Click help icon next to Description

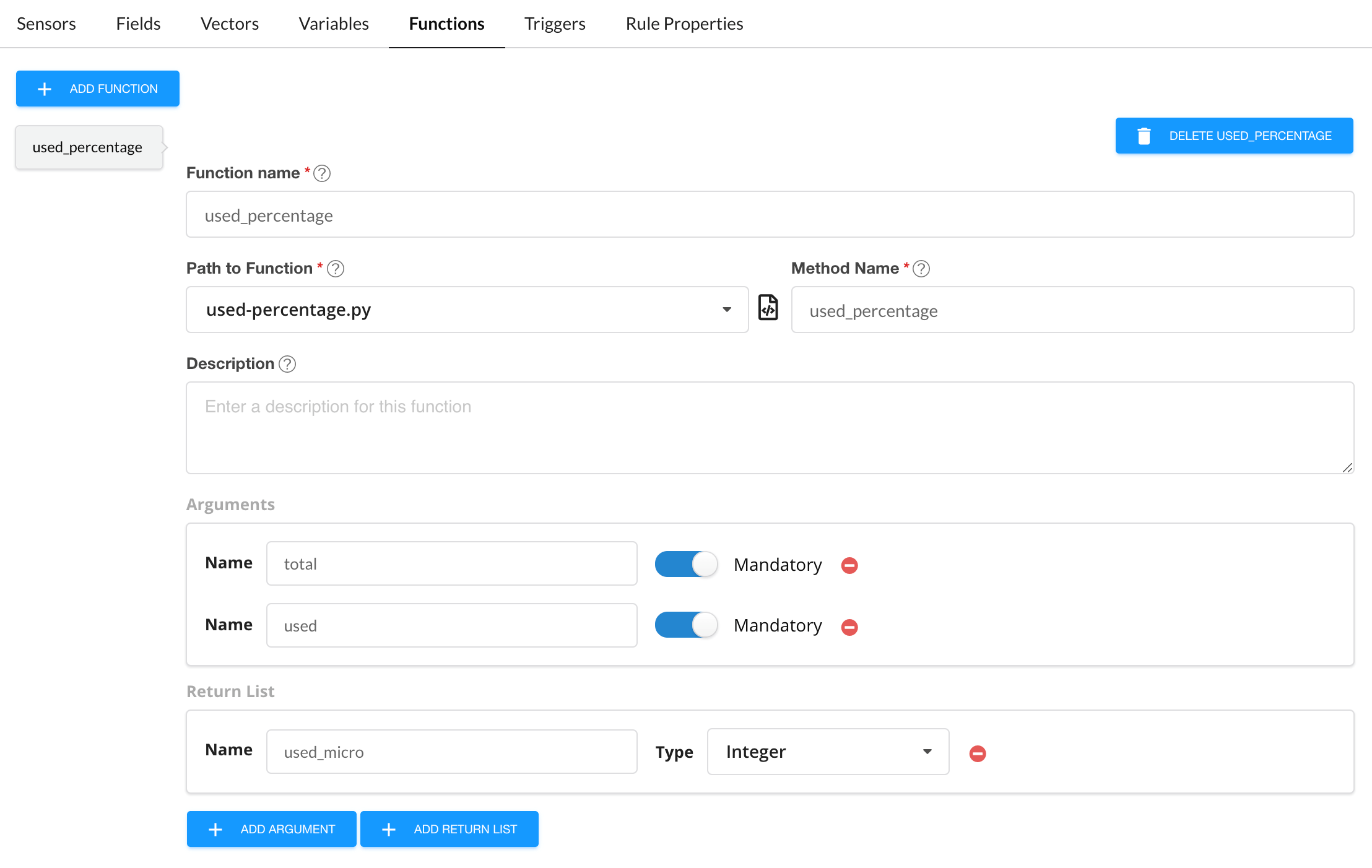[287, 364]
